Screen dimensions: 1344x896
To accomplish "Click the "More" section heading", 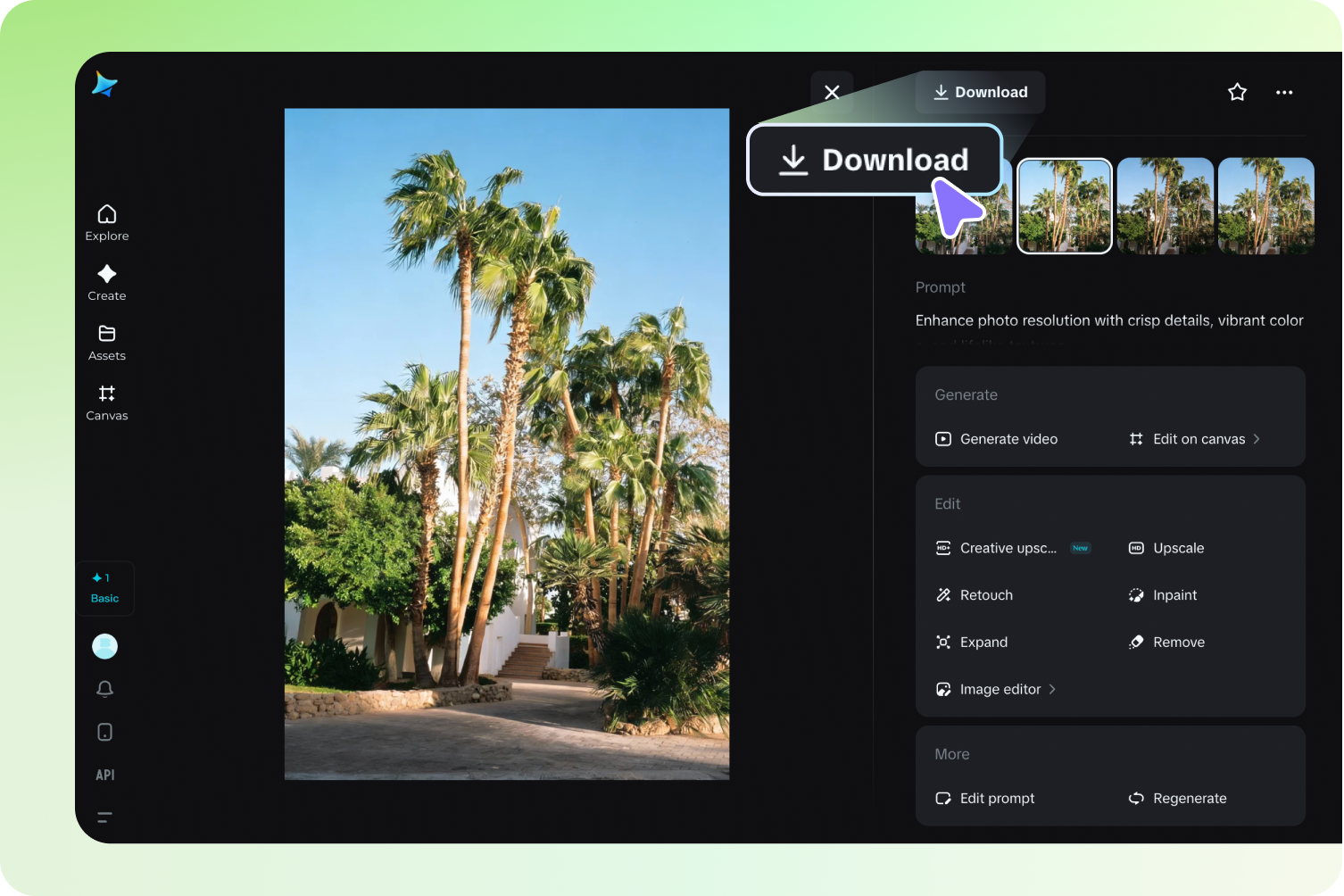I will pos(952,754).
